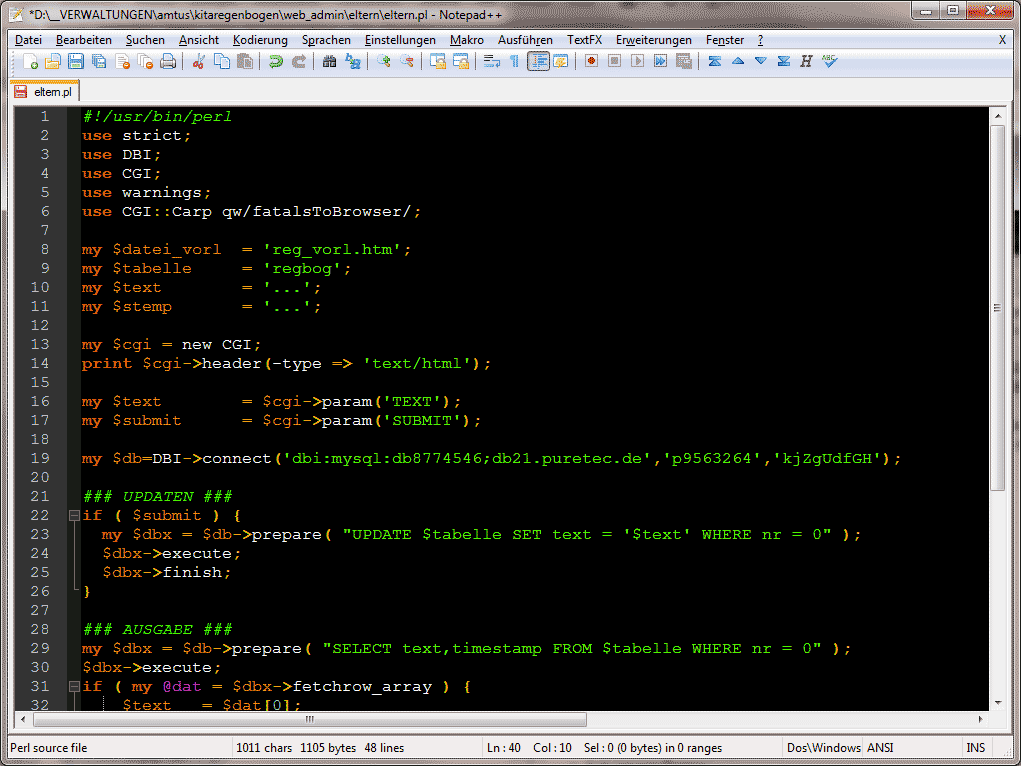Open the Kodierung menu
The image size is (1021, 766).
[x=260, y=40]
